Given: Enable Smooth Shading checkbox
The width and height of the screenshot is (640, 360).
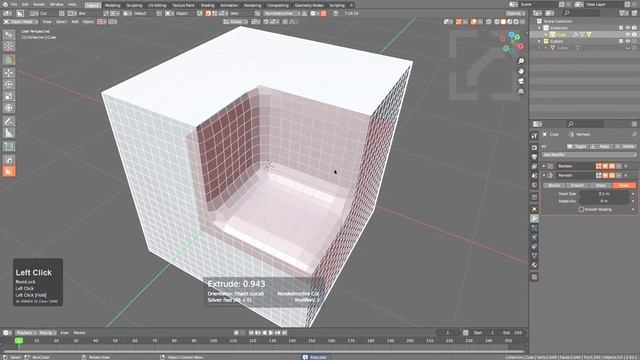Looking at the screenshot, I should click(581, 209).
